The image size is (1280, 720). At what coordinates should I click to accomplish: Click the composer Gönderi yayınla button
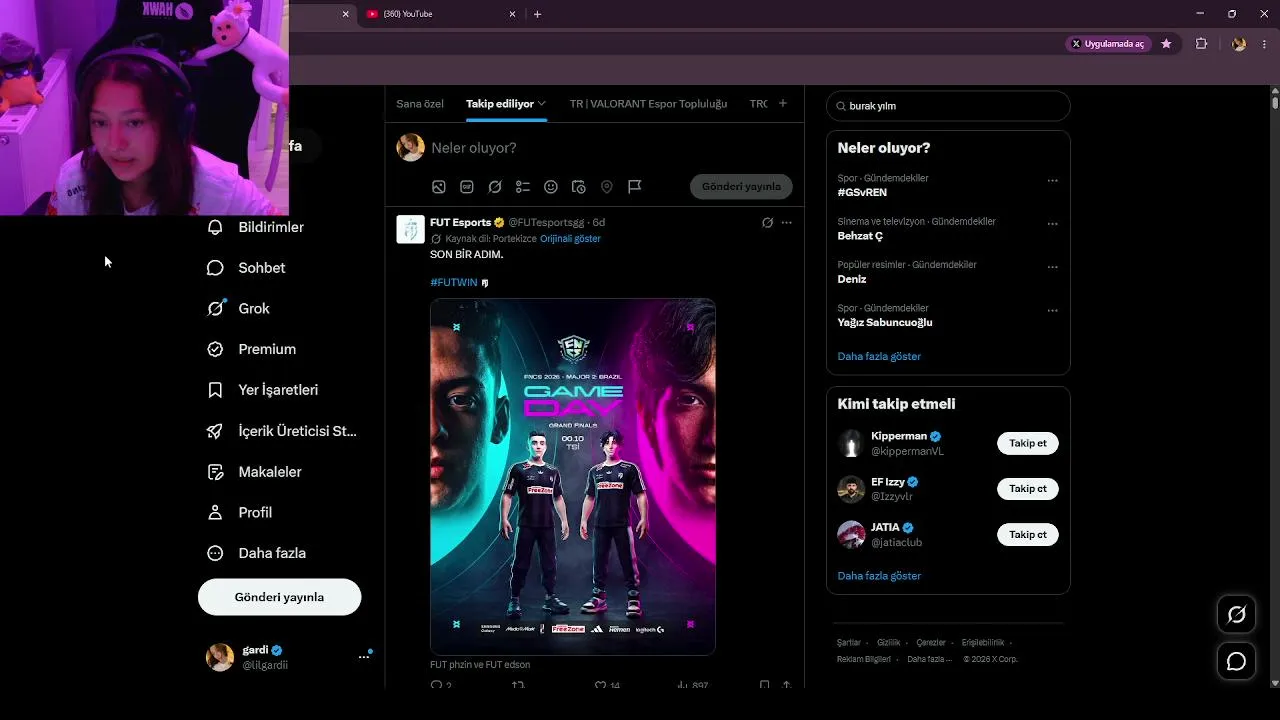pos(741,187)
